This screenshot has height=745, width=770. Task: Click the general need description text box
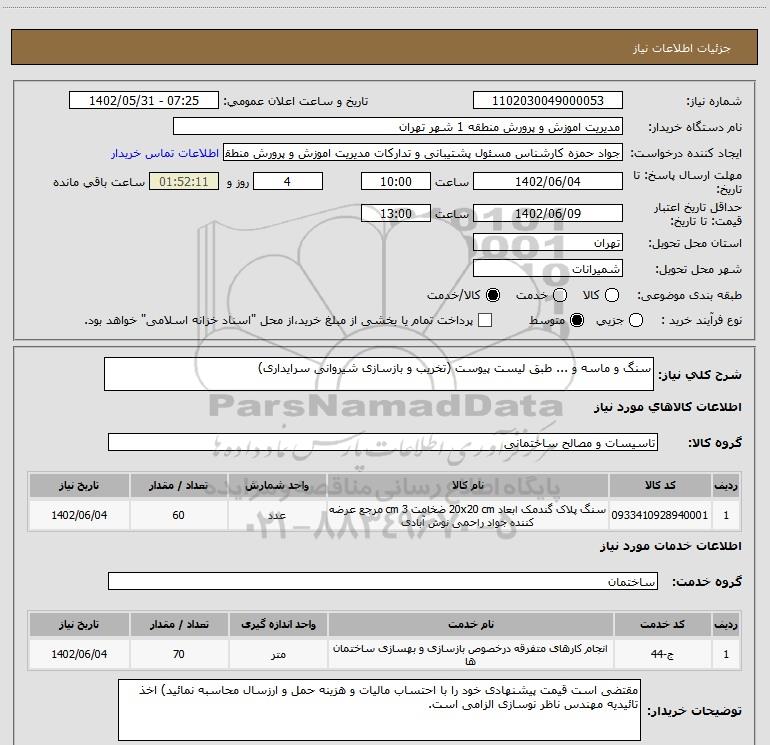[379, 374]
